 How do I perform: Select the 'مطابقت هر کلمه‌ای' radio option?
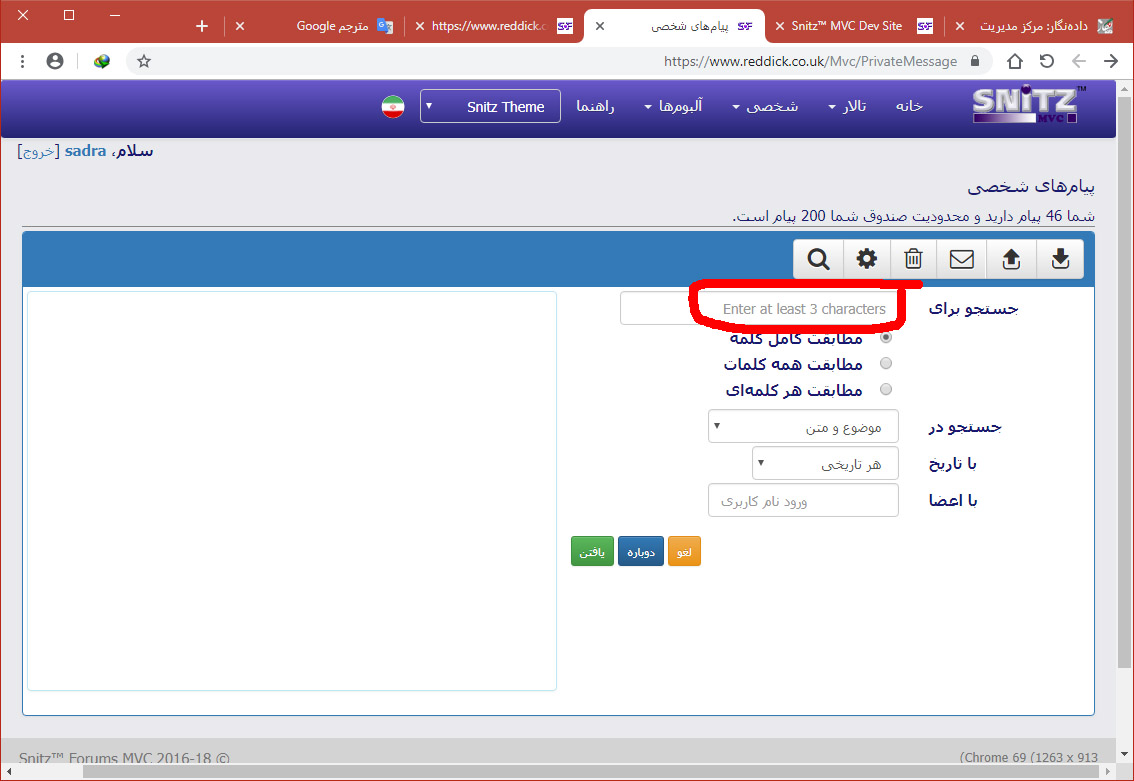885,390
